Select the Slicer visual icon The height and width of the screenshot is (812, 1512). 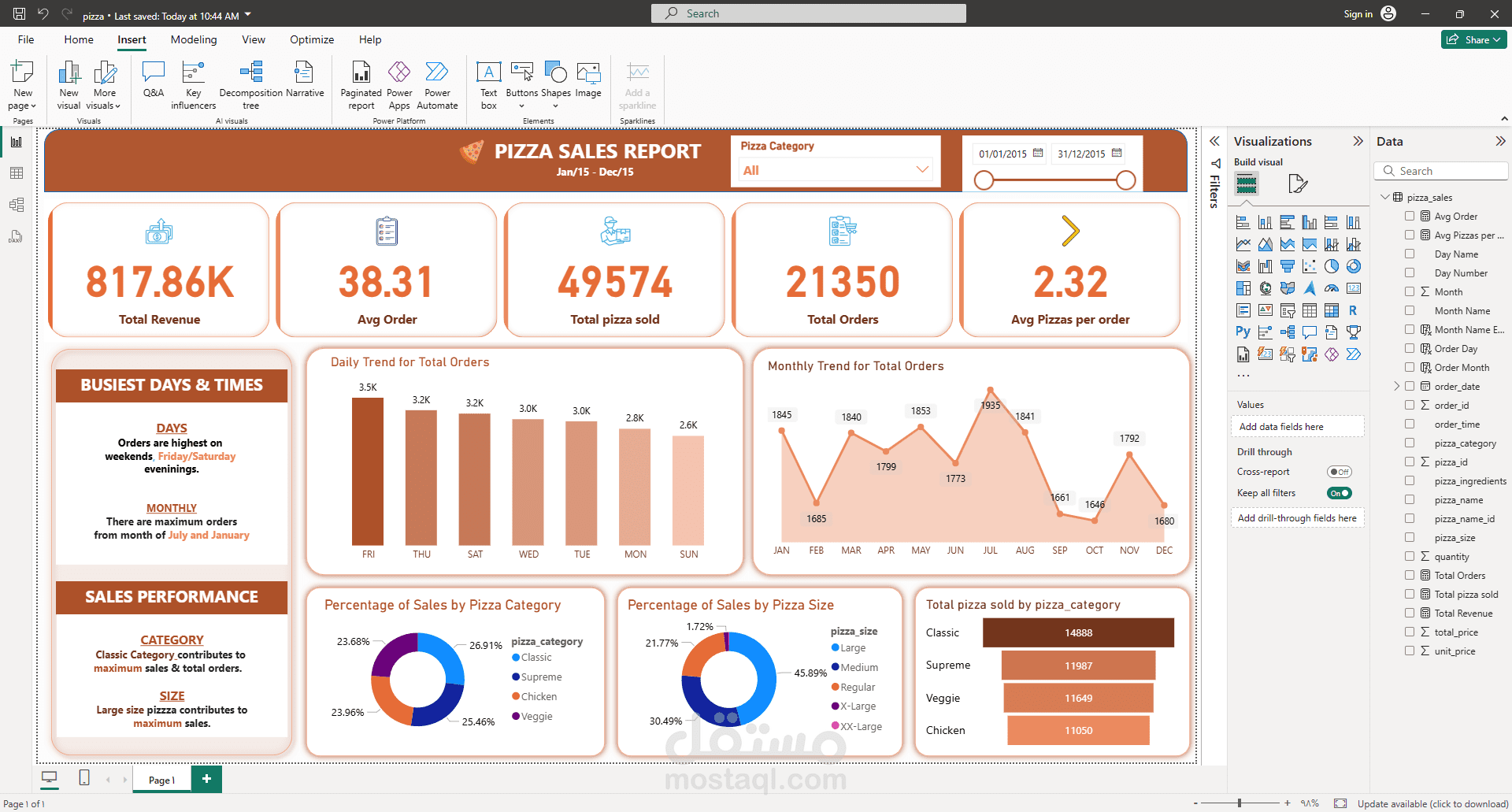pos(1288,310)
